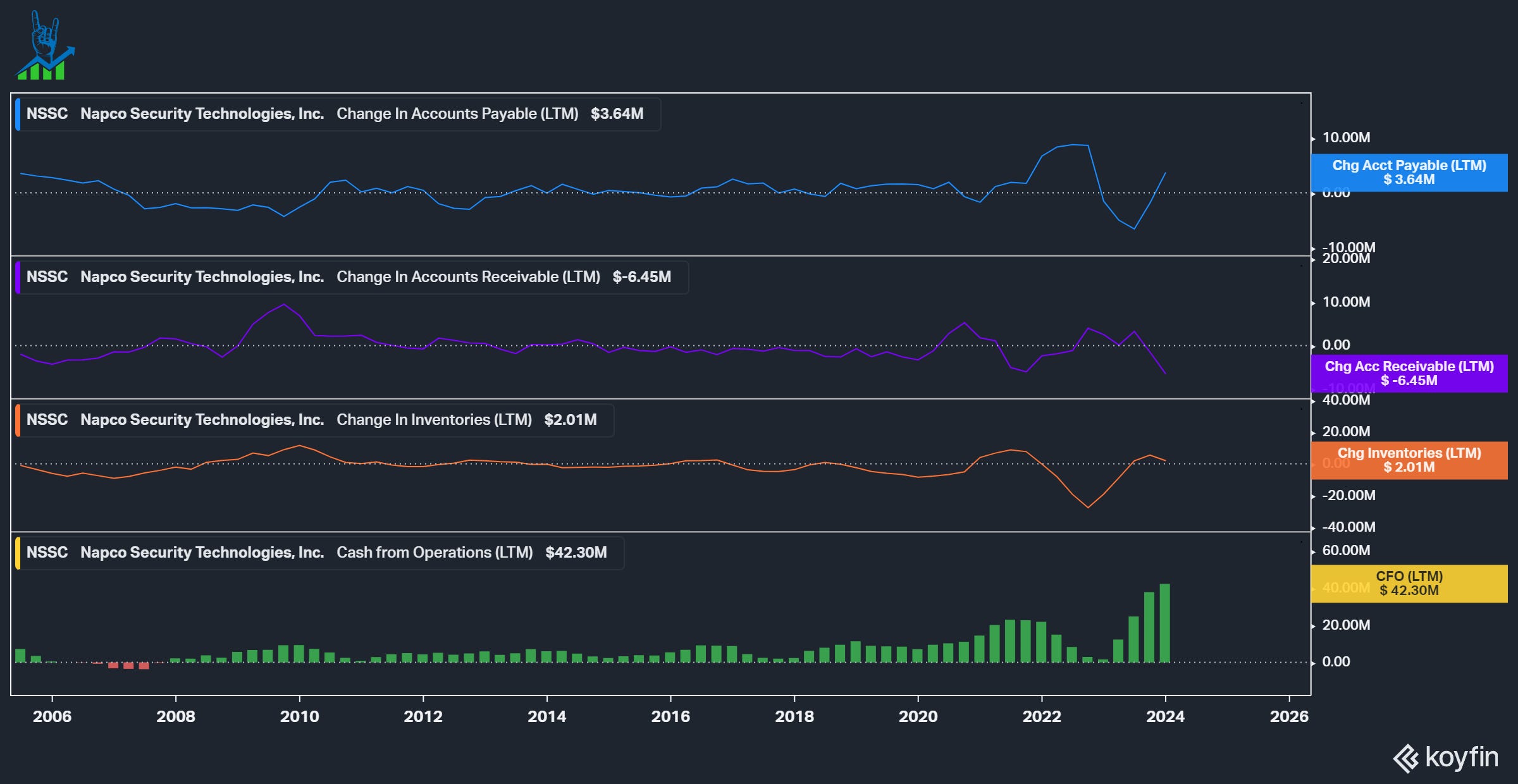Click the $-6.45M value in receivable legend
This screenshot has width=1518, height=784.
pyautogui.click(x=642, y=277)
